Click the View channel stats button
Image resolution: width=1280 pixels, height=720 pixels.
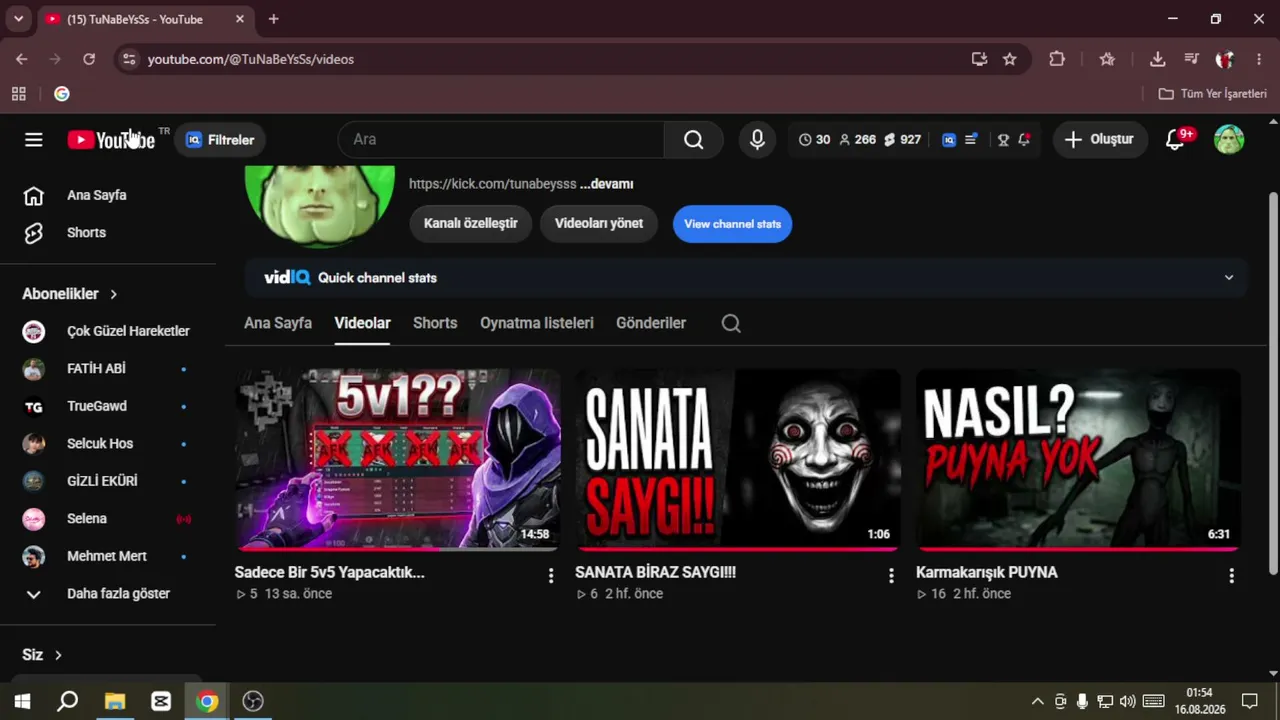[733, 224]
